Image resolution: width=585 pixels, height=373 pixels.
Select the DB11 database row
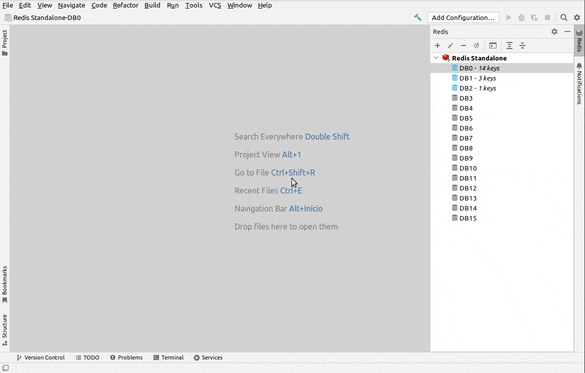[x=502, y=178]
